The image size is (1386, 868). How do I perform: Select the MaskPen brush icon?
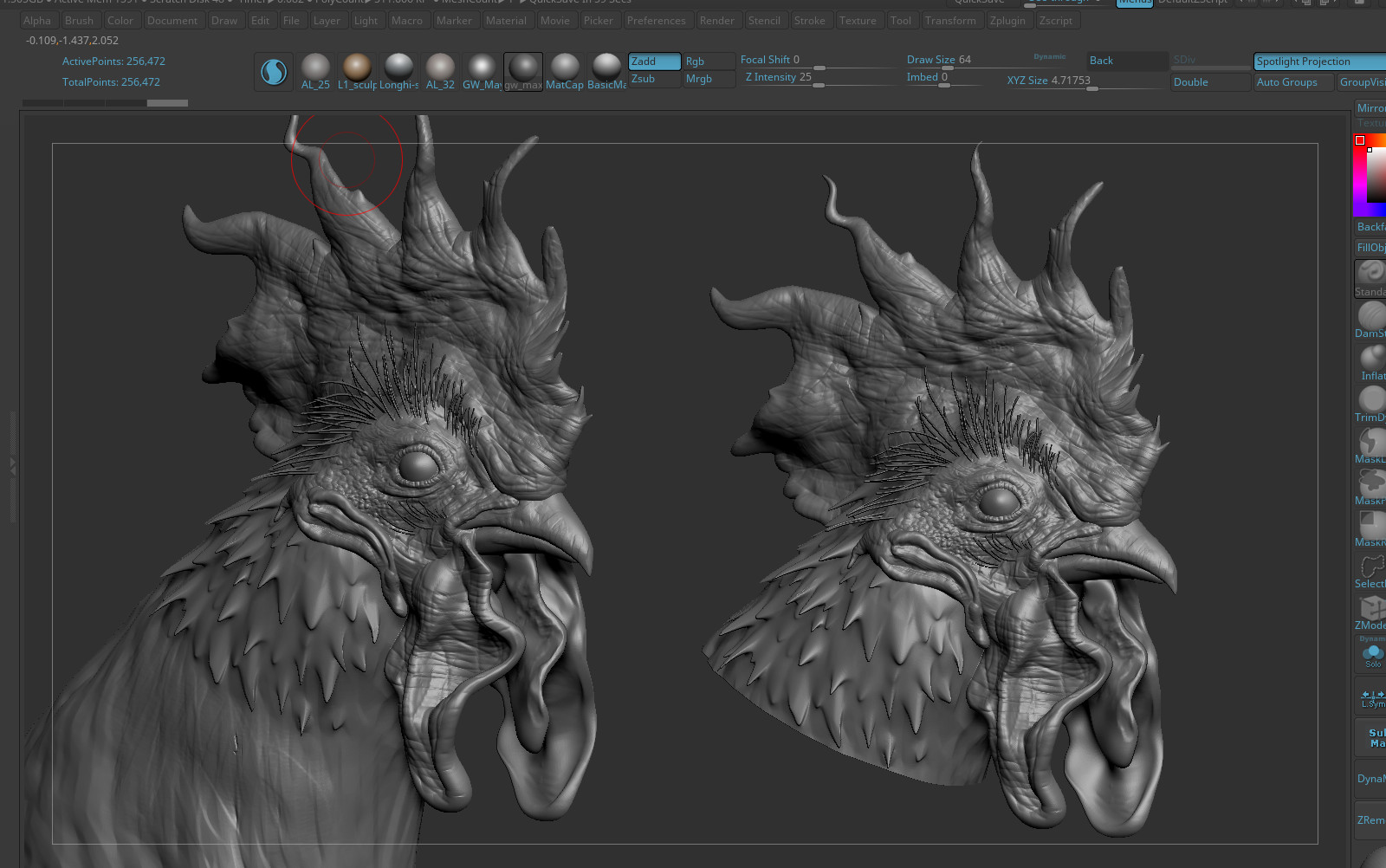(x=1370, y=487)
